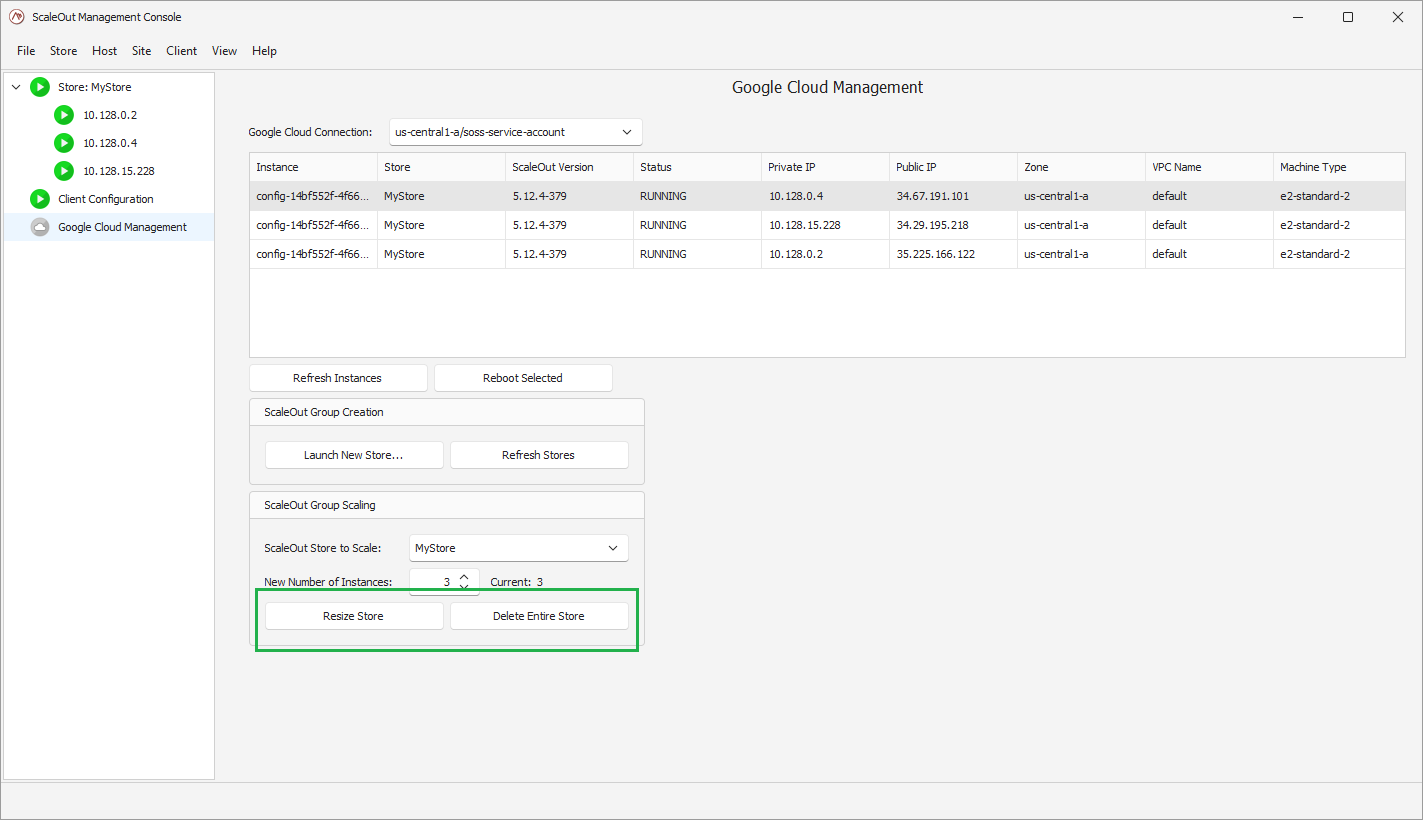Click the green icon beside Client Configuration
This screenshot has height=820, width=1423.
click(x=40, y=199)
